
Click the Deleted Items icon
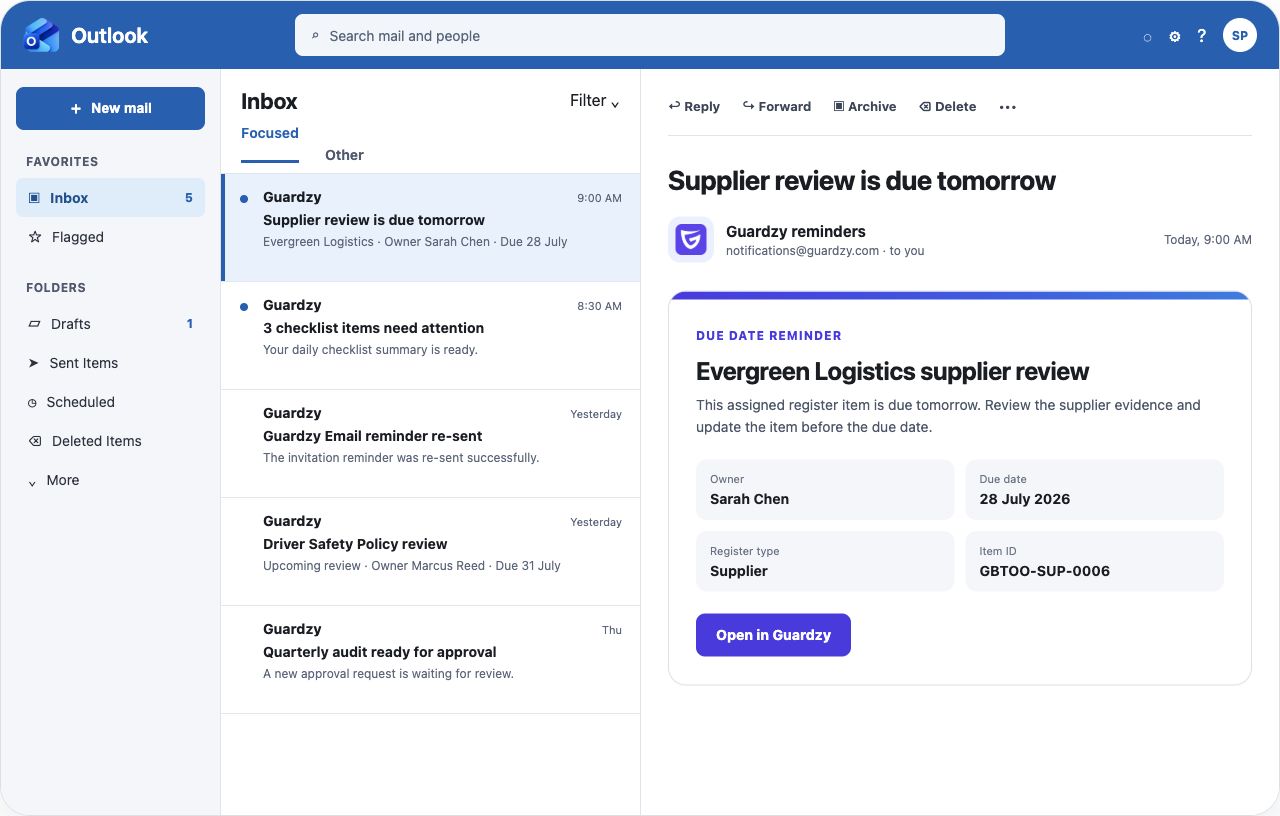(x=35, y=441)
